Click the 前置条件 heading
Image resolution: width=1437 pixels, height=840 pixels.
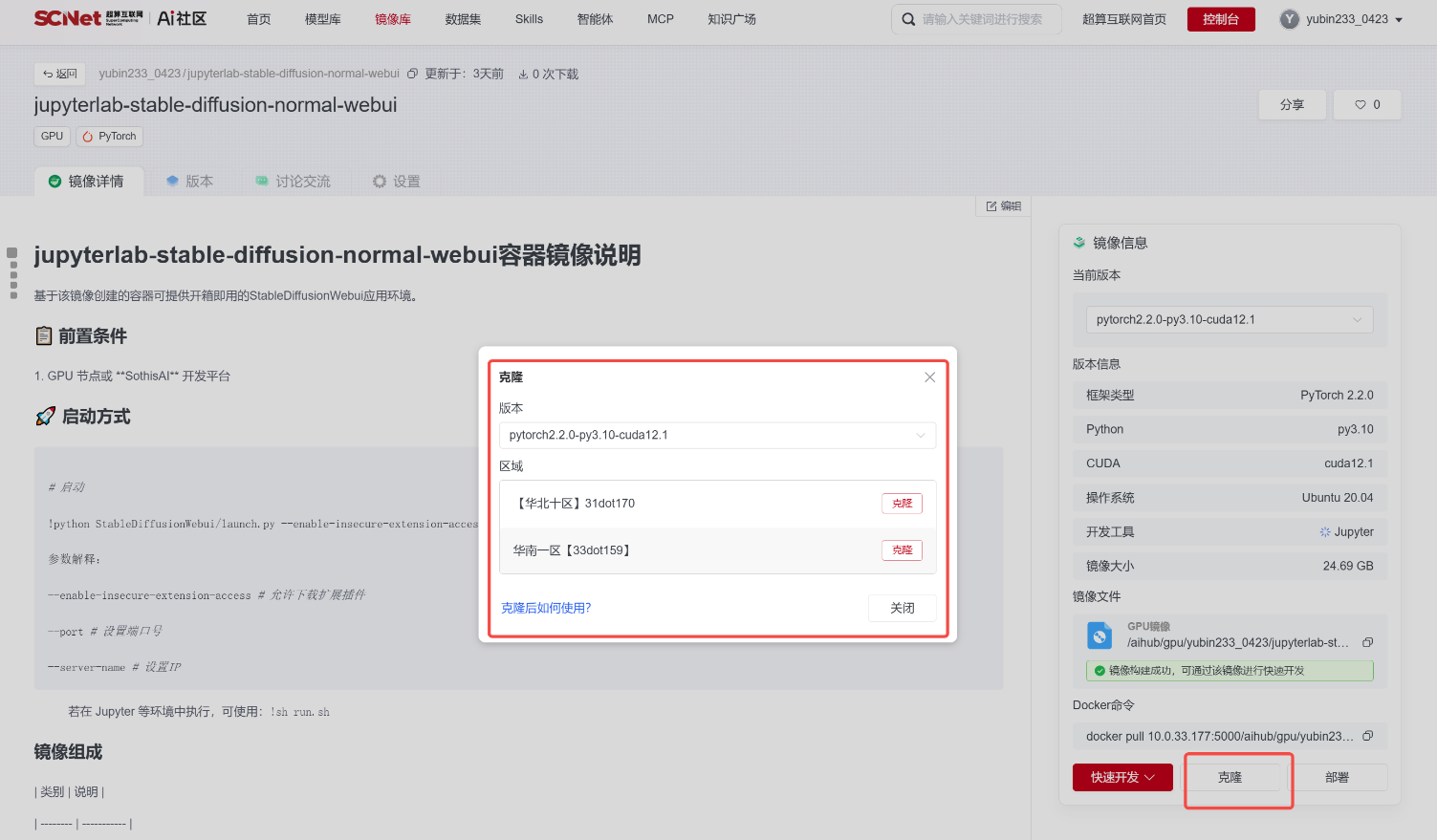(x=92, y=336)
